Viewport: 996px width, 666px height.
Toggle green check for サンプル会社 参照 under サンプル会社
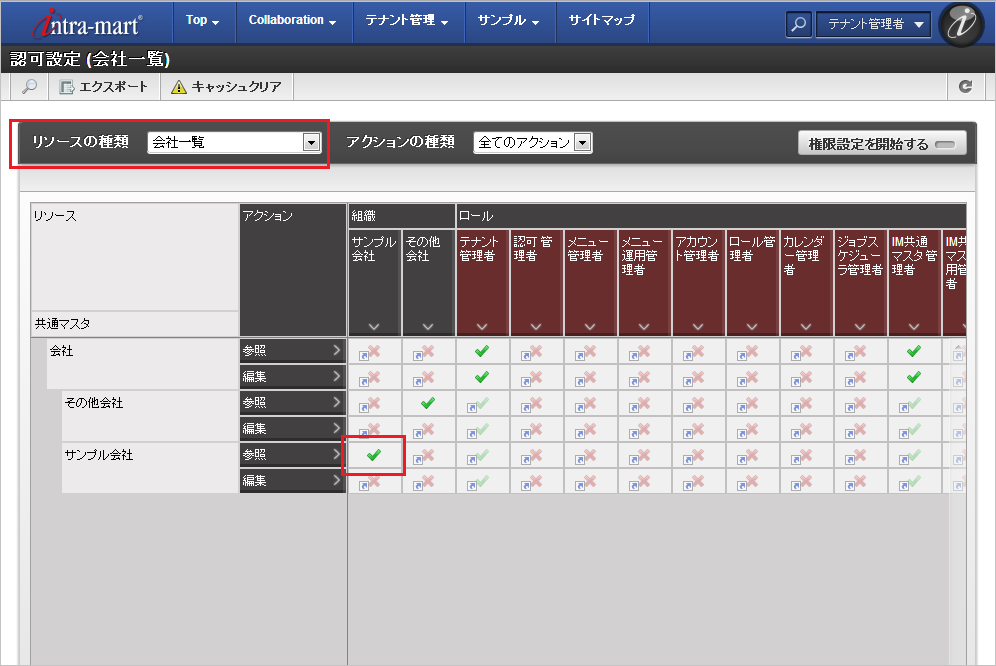(374, 455)
